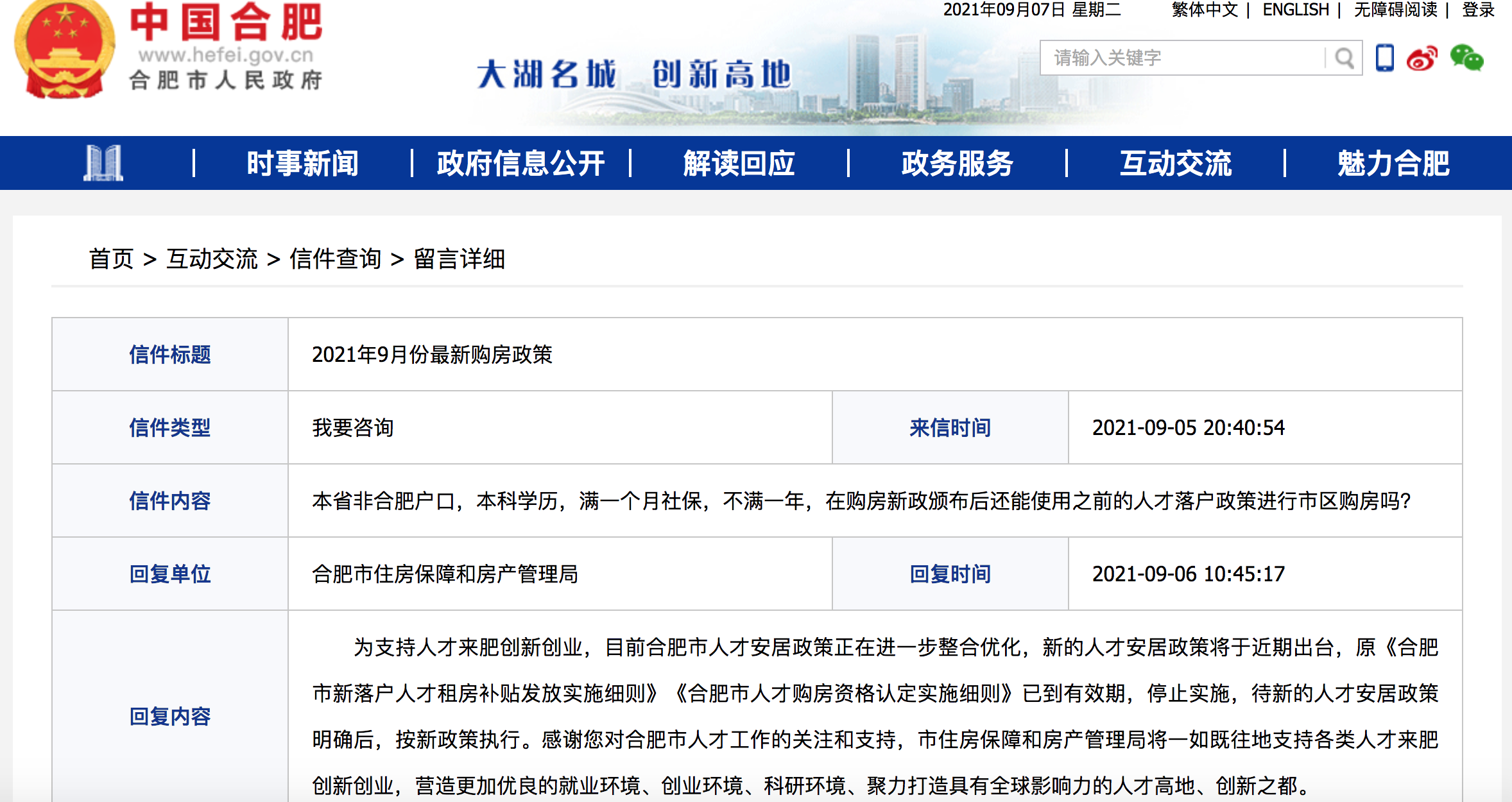Open the 时事新闻 menu
The width and height of the screenshot is (1512, 802).
[x=302, y=163]
